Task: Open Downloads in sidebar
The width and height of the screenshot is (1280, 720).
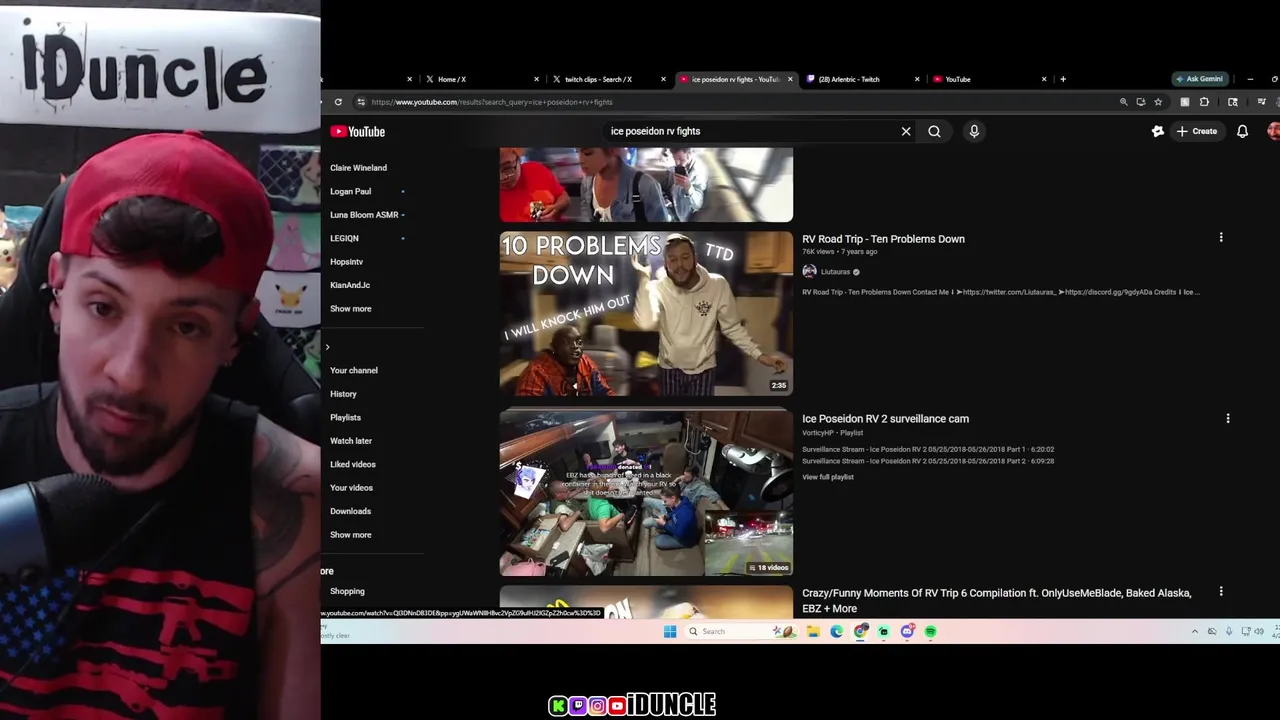Action: click(x=350, y=511)
